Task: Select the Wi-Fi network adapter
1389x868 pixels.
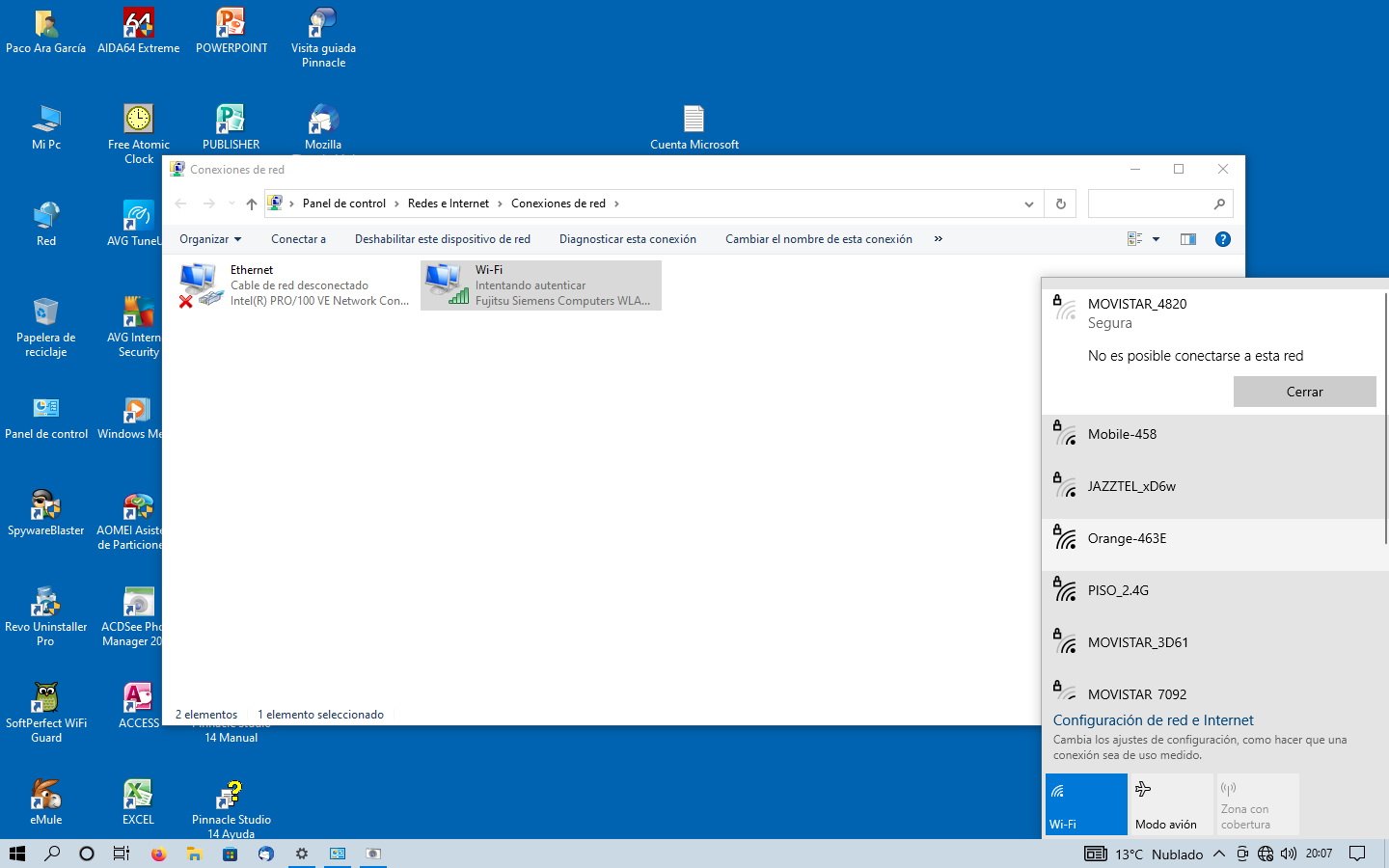Action: (541, 285)
